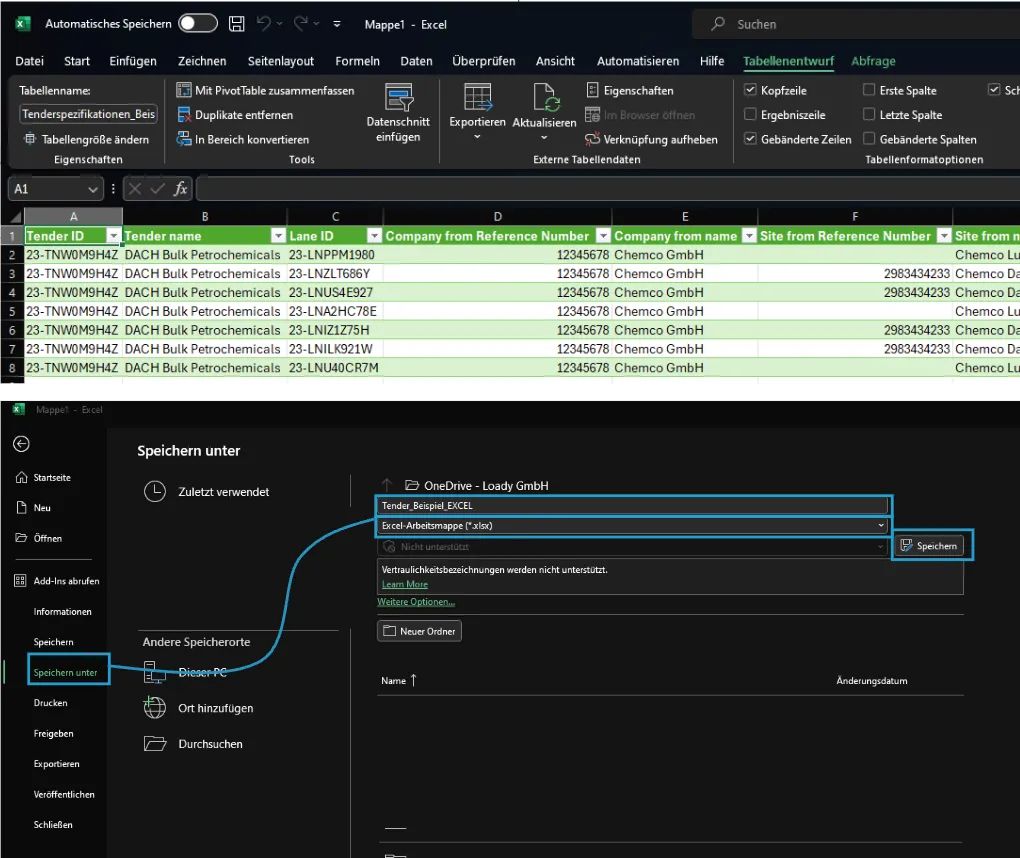
Task: Select the Abfrage ribbon tab
Action: (873, 61)
